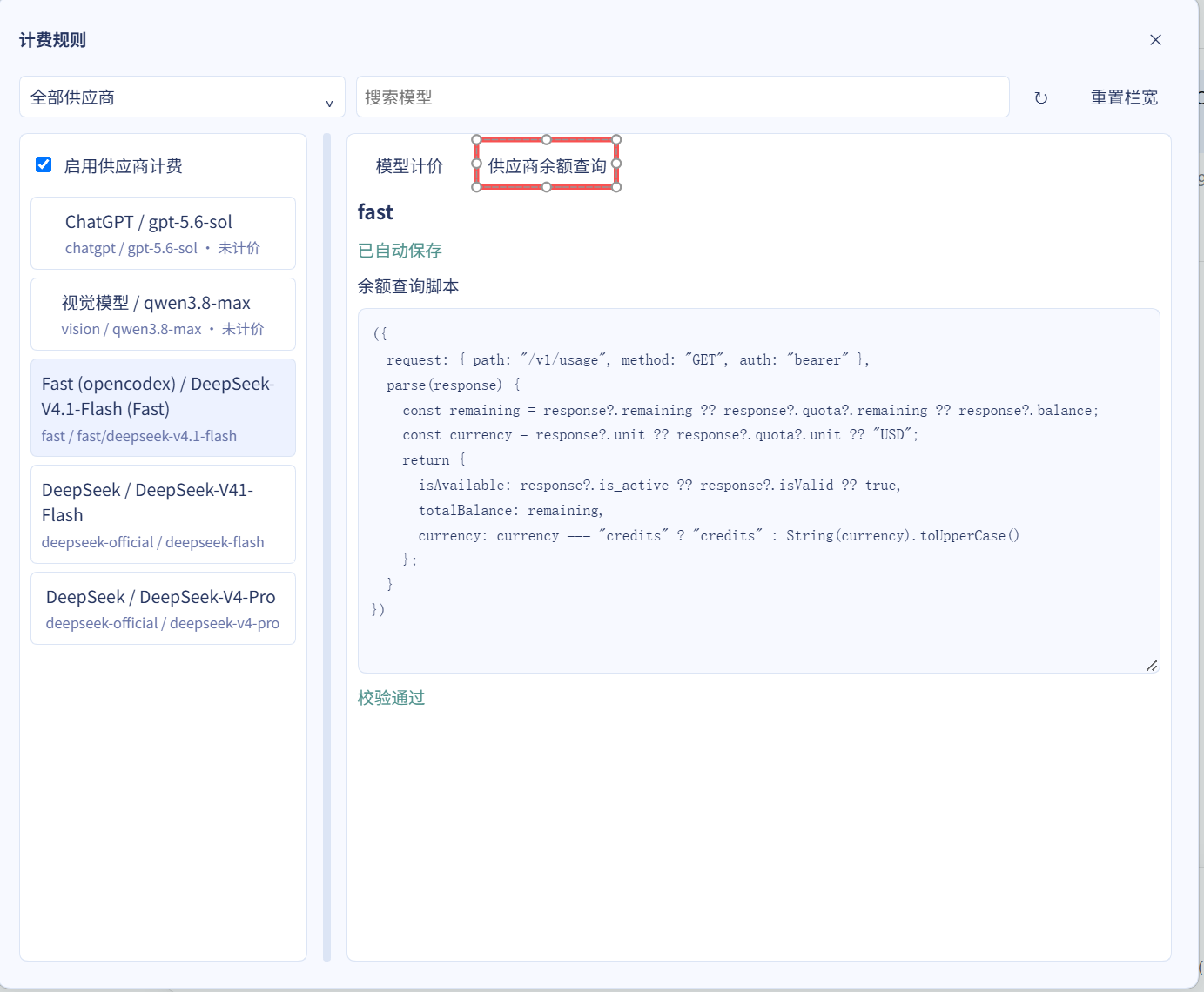1204x992 pixels.
Task: Toggle the 启用供应商计费 checkbox
Action: click(44, 164)
